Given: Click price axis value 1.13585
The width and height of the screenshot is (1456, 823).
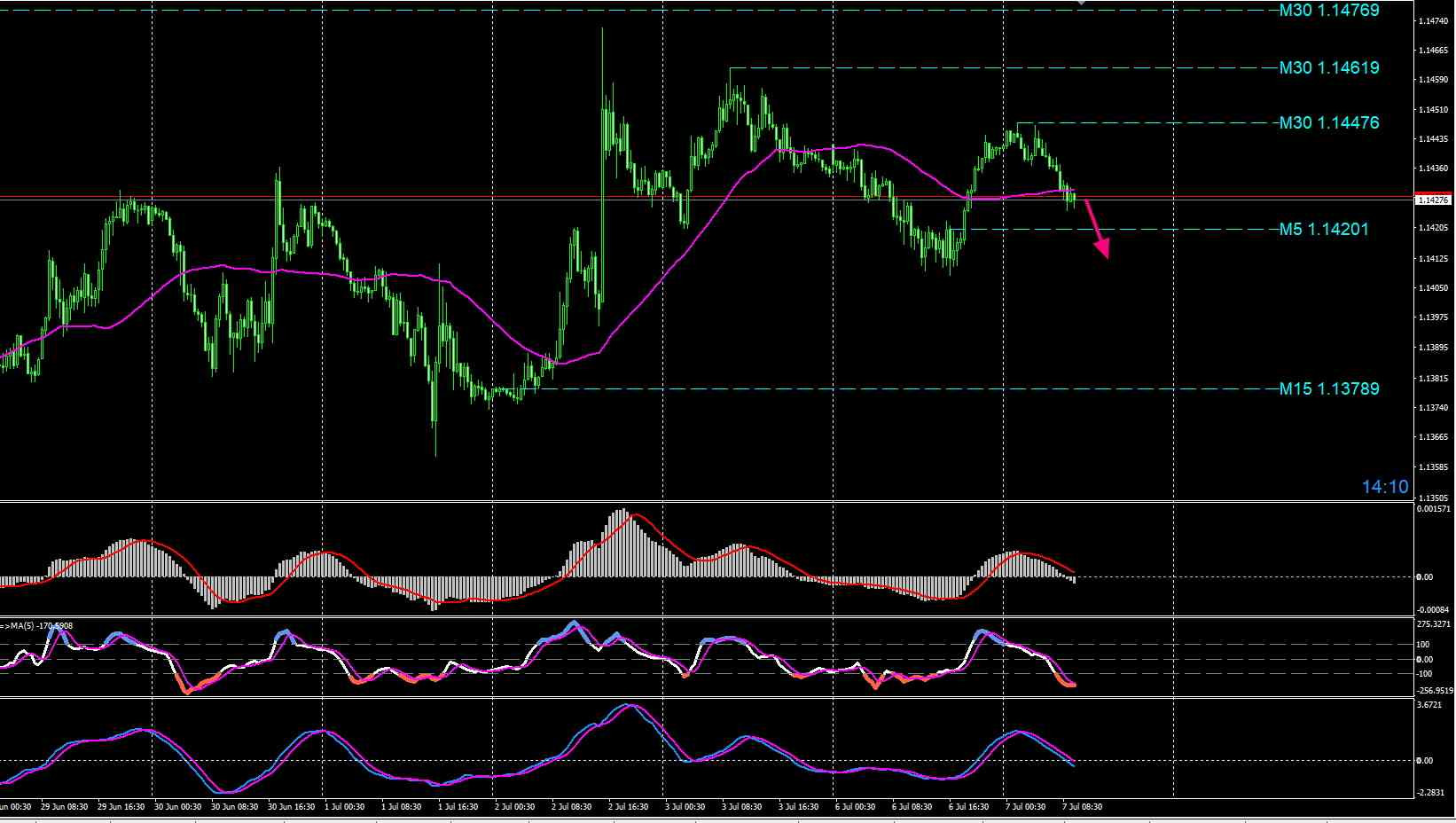Looking at the screenshot, I should pyautogui.click(x=1433, y=466).
